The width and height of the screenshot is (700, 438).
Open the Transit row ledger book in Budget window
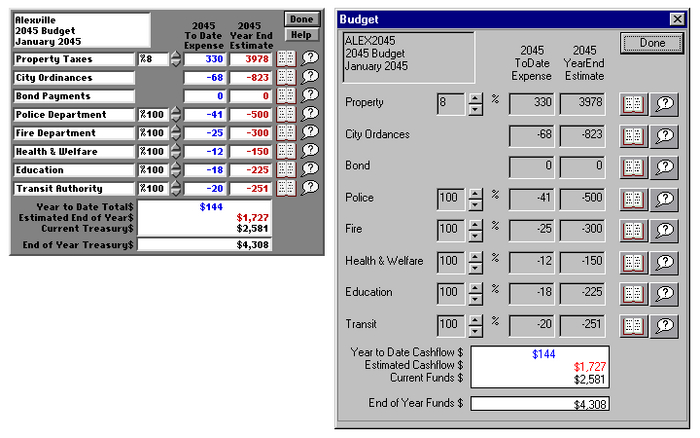point(633,326)
